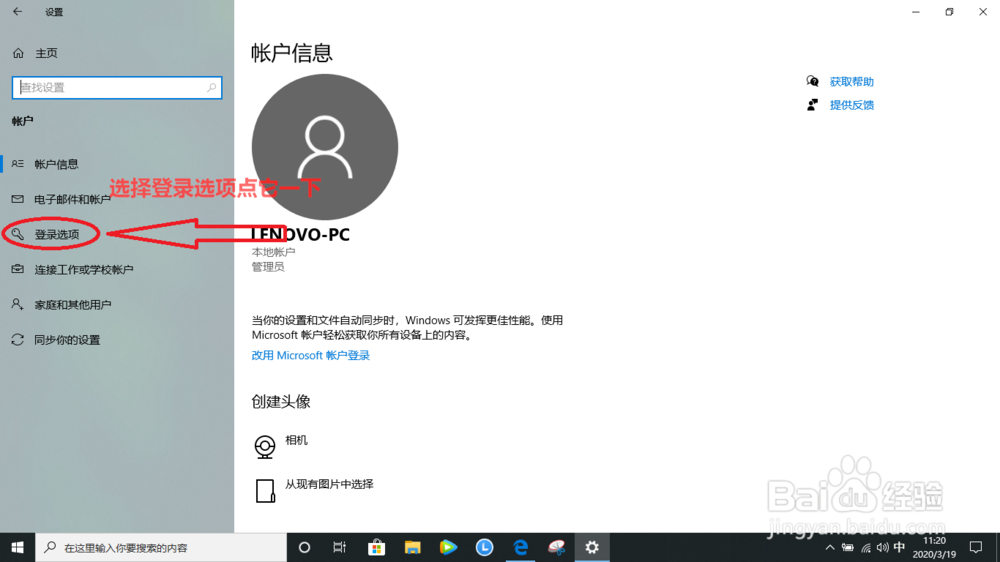Open 提供反馈 link
1000x562 pixels.
tap(851, 105)
